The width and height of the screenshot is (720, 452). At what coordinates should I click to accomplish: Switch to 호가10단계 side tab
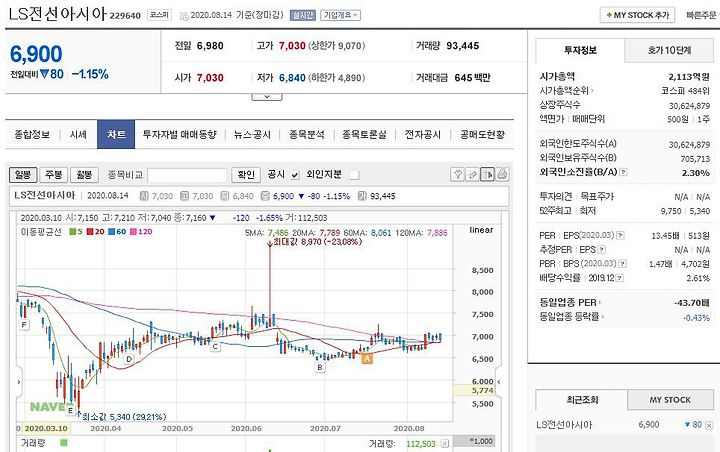pyautogui.click(x=669, y=51)
